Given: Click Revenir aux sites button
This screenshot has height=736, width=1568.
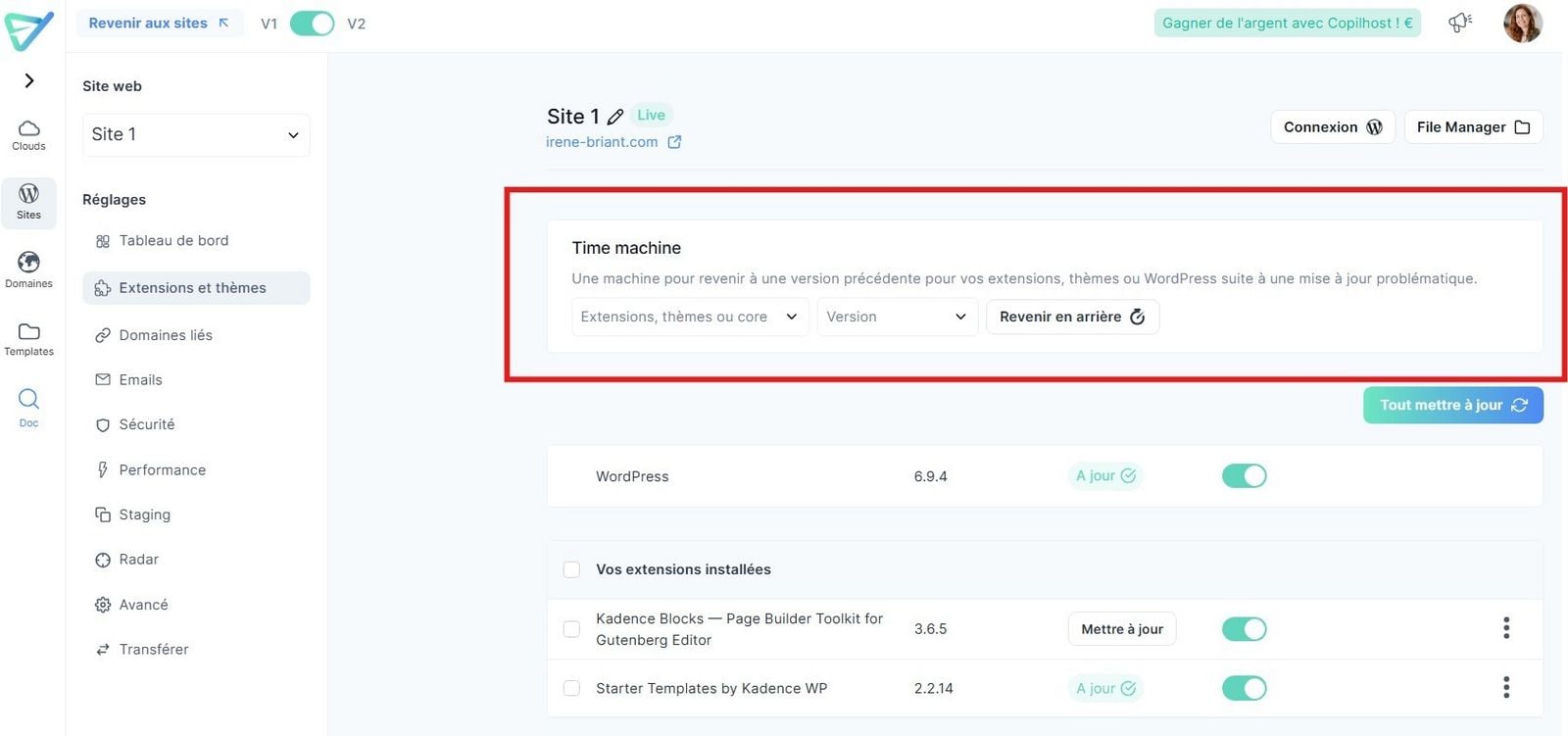Looking at the screenshot, I should click(x=160, y=23).
